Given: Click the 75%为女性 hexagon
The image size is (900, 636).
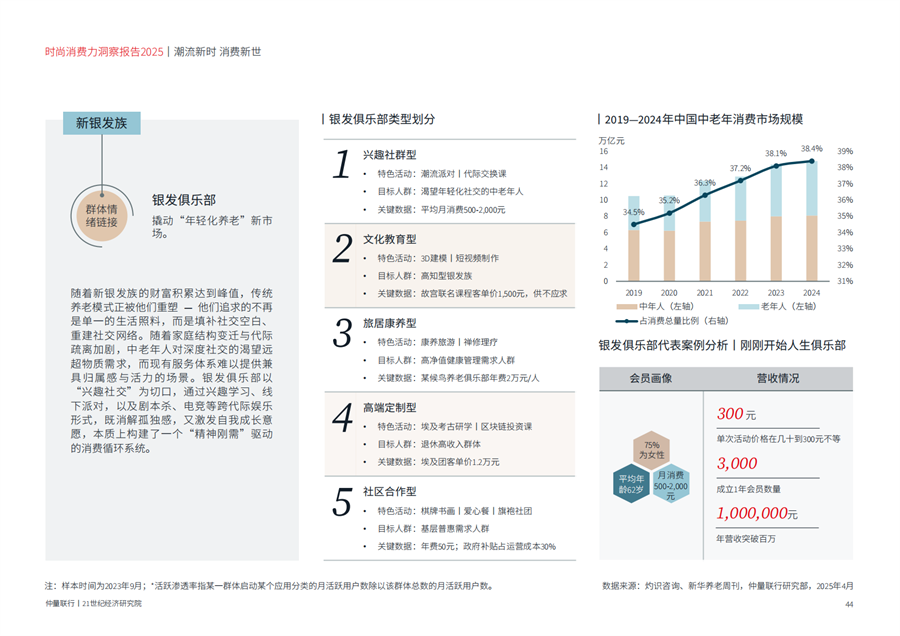Looking at the screenshot, I should 651,449.
